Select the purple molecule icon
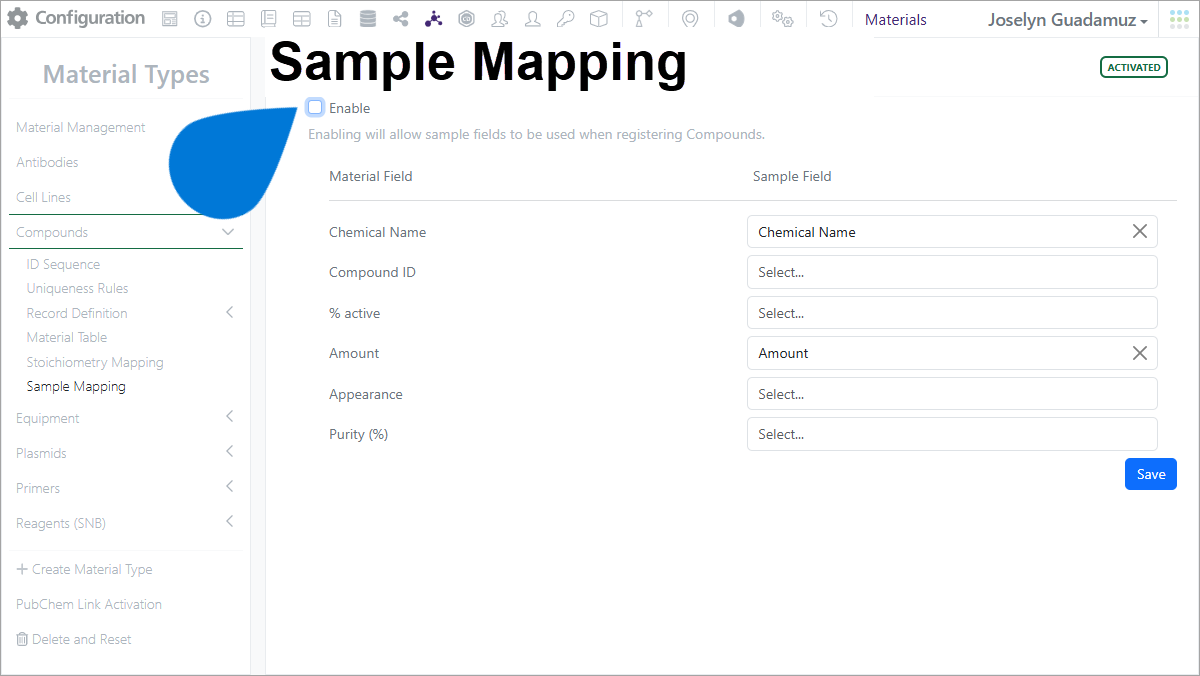Image resolution: width=1200 pixels, height=676 pixels. click(x=433, y=19)
